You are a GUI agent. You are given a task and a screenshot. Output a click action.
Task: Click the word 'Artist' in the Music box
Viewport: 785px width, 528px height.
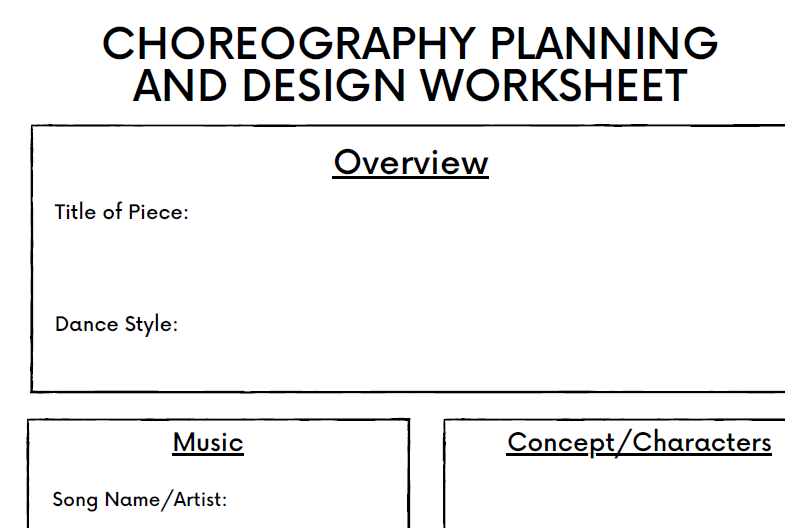[x=201, y=499]
